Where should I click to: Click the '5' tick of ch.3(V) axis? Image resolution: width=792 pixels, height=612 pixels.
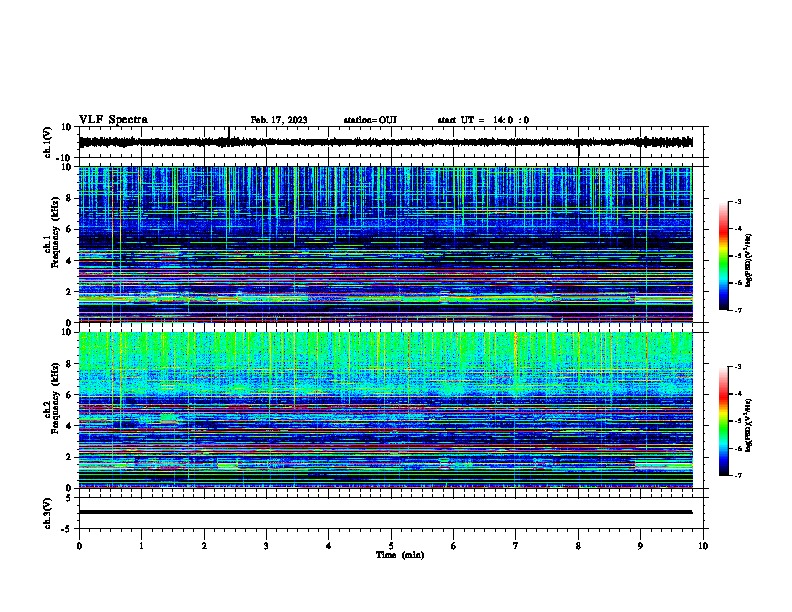pos(69,498)
